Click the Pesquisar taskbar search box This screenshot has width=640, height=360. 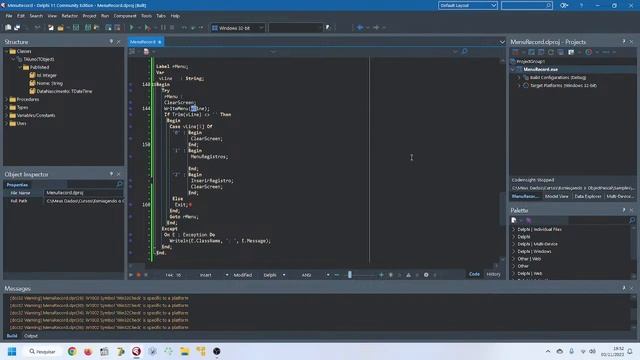pos(42,351)
